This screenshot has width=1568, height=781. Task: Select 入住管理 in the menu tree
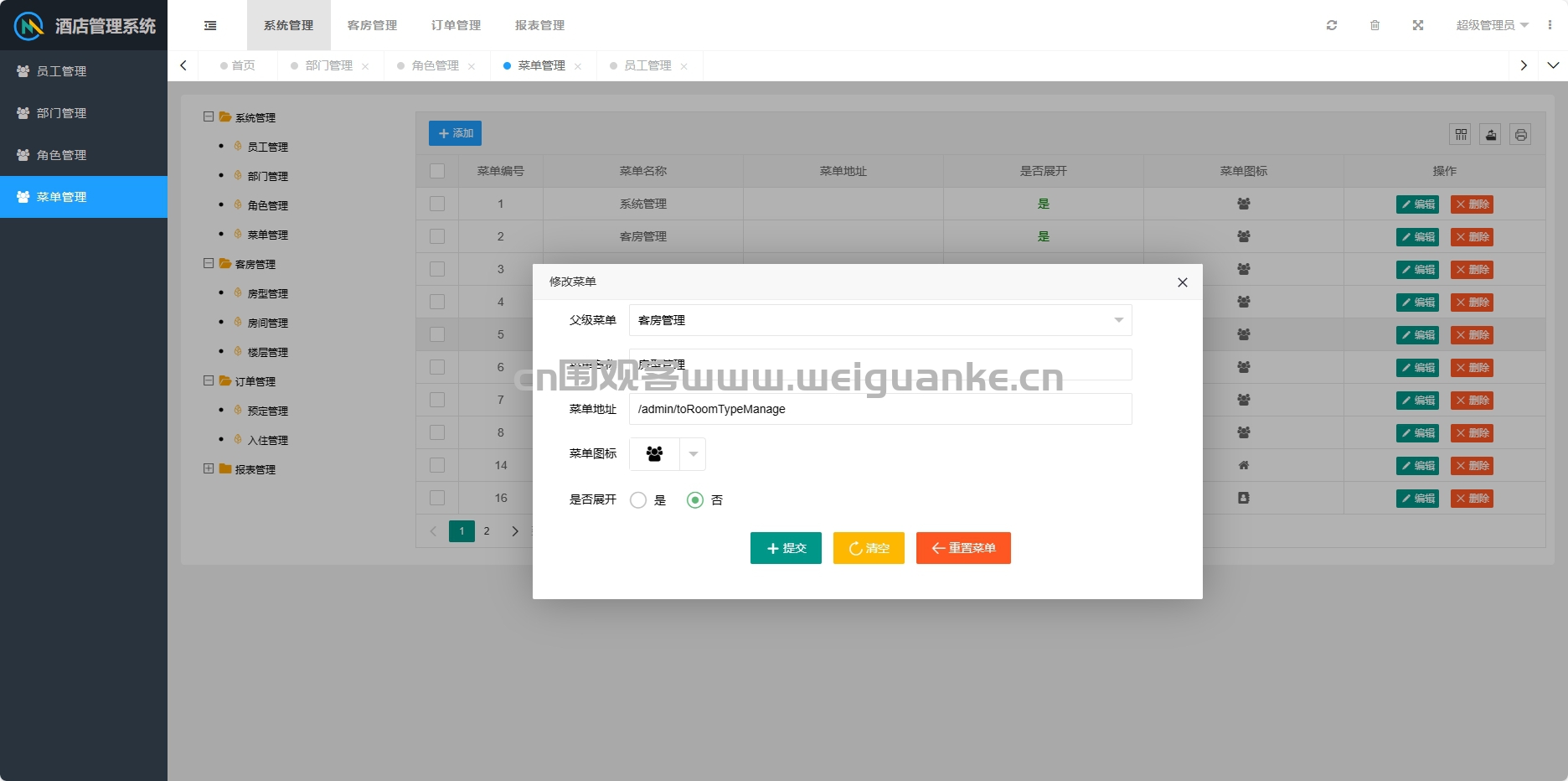click(267, 440)
